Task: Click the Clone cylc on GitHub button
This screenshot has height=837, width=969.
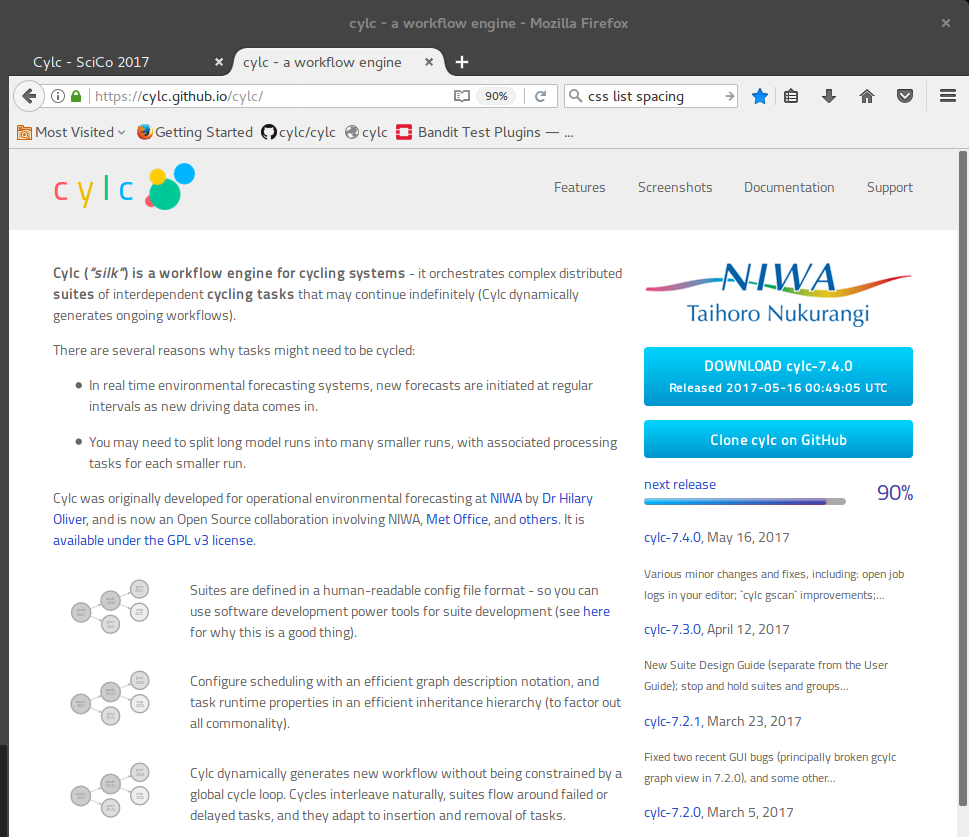Action: [778, 440]
